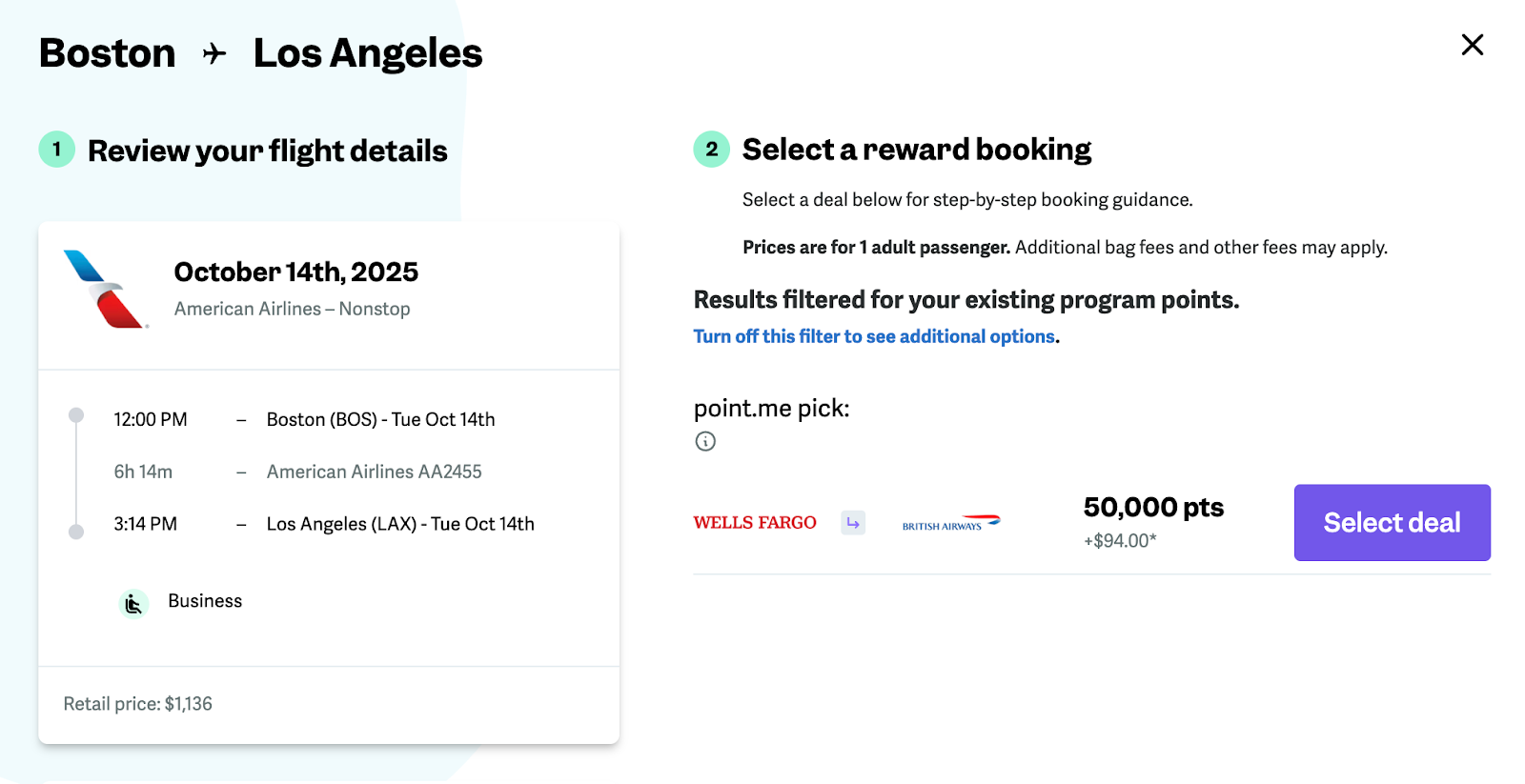Click the step 2 green number badge
1525x784 pixels.
711,150
